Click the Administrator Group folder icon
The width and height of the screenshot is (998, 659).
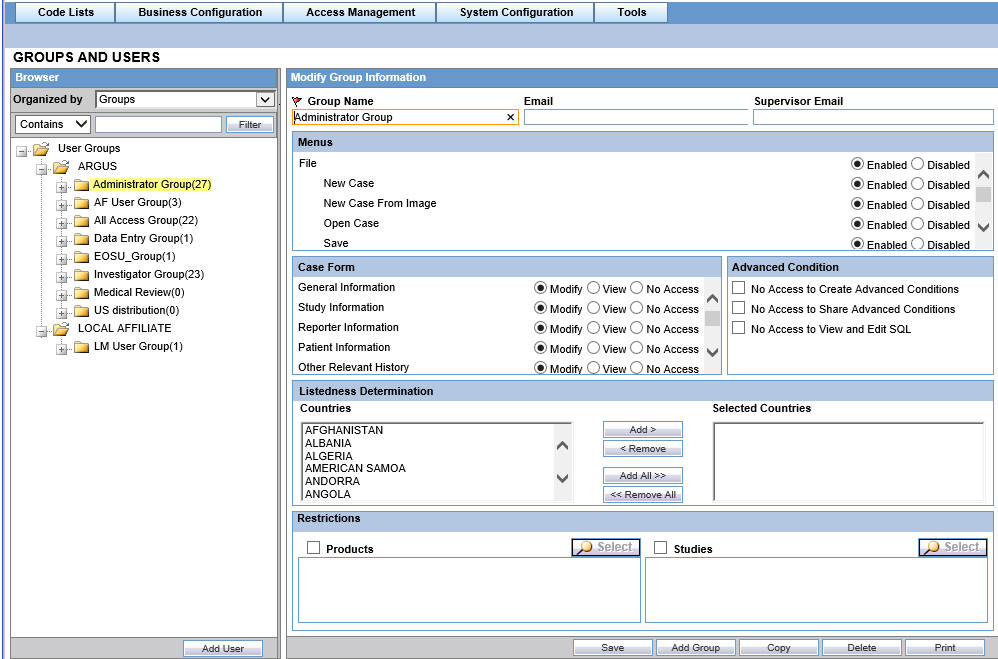[81, 185]
